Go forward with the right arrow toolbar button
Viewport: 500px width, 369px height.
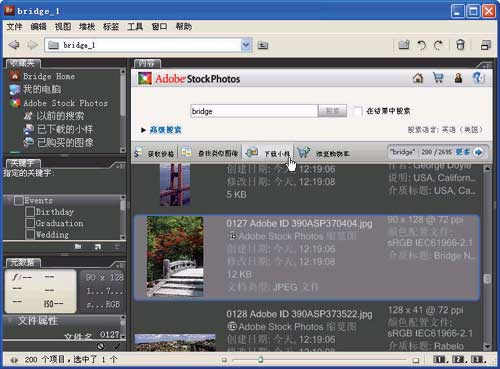tap(32, 45)
